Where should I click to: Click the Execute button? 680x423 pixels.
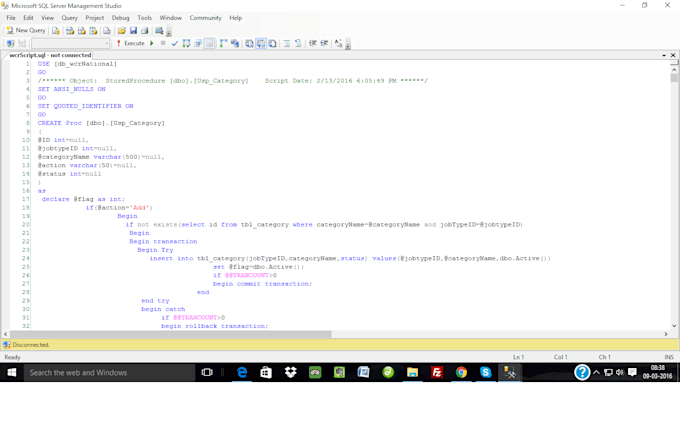[x=130, y=43]
